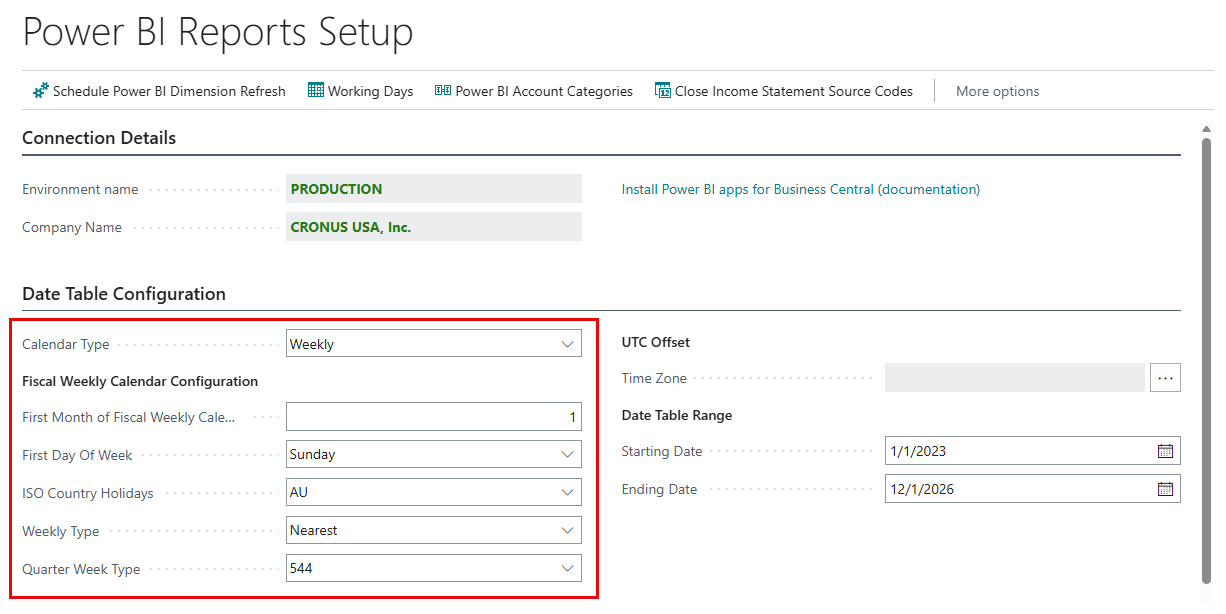Expand the ISO Country Holidays dropdown
1226x614 pixels.
click(x=567, y=493)
